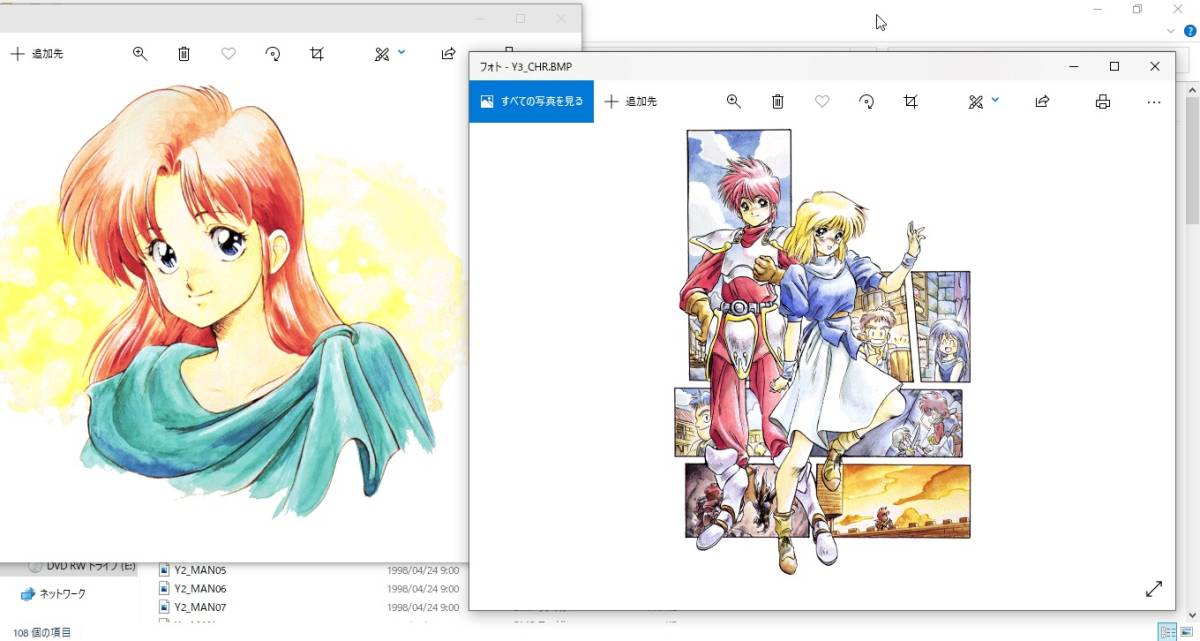Click date 1998/04/24 9:00 of Y2_MAN06
This screenshot has height=641, width=1200.
(423, 589)
